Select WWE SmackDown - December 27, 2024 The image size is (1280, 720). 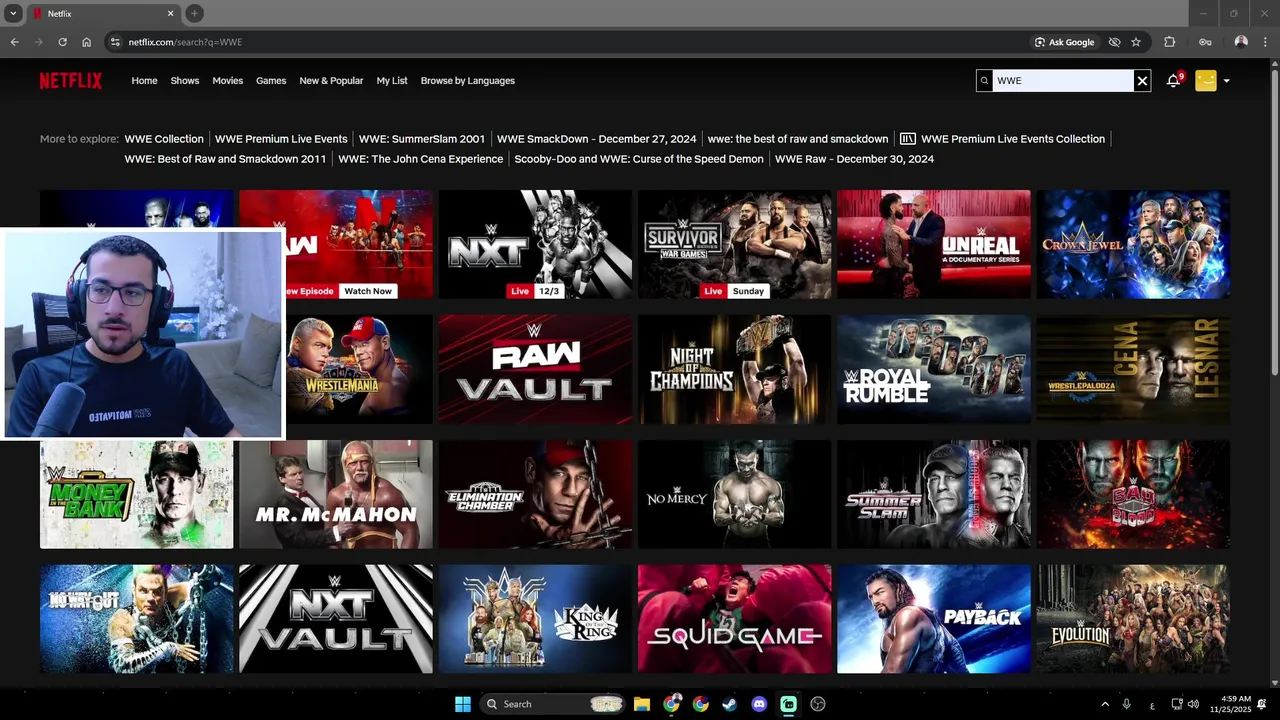point(596,139)
